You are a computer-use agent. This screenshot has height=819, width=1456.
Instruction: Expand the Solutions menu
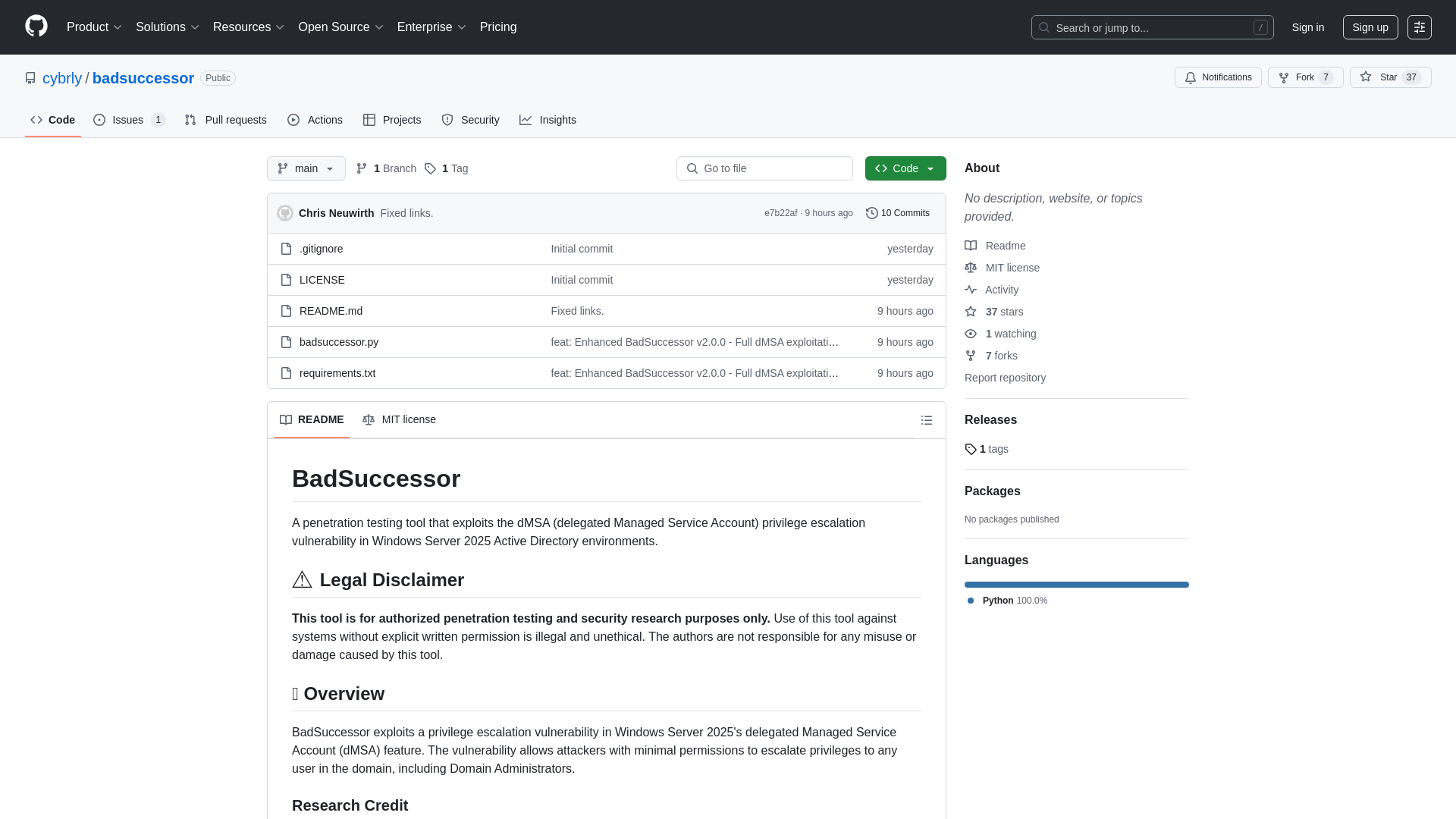(x=168, y=27)
